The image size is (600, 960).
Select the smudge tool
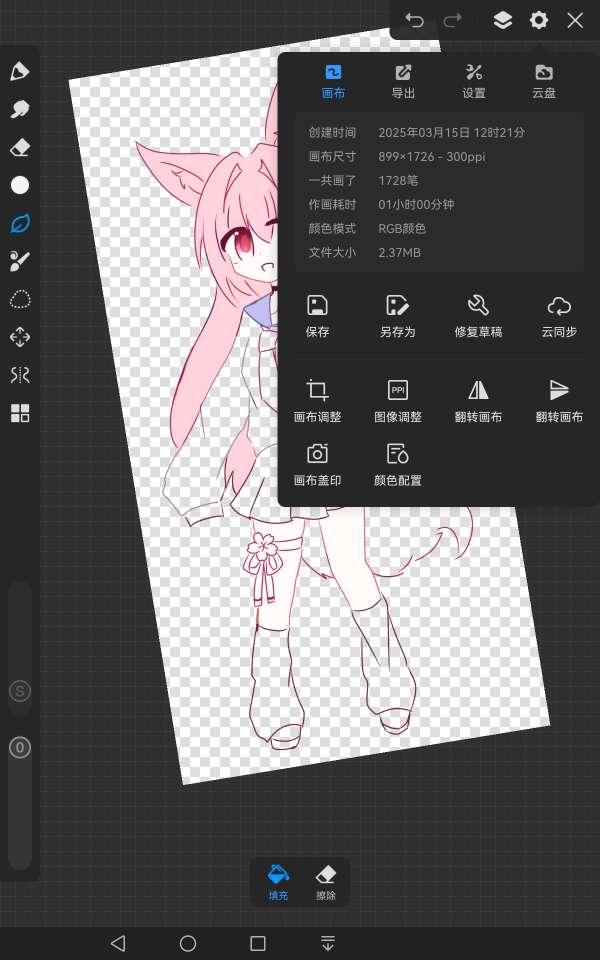tap(19, 109)
